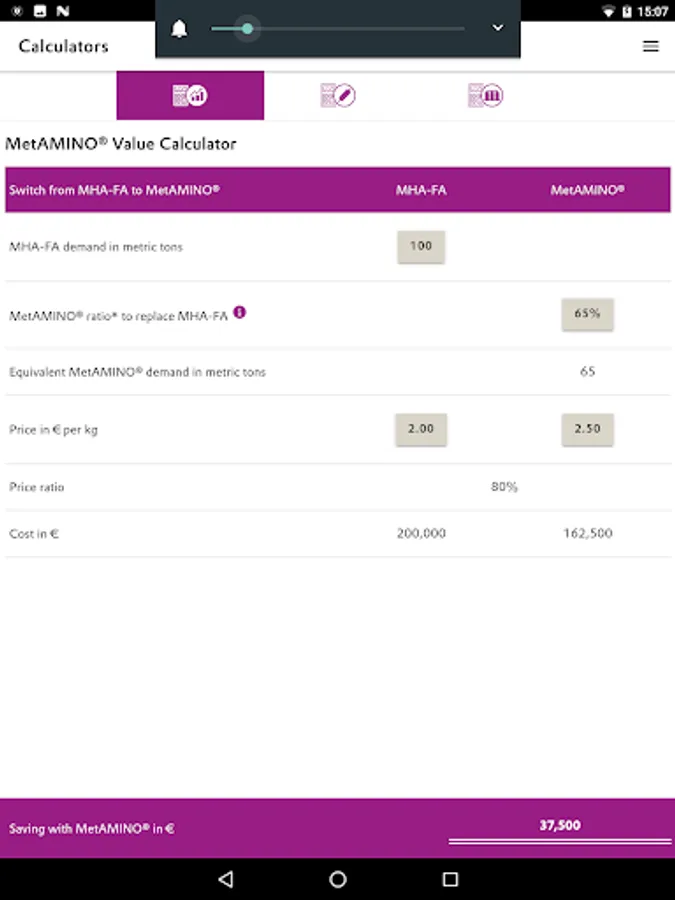Image resolution: width=675 pixels, height=900 pixels.
Task: Select the value calculator tab with chart icon
Action: (x=190, y=96)
